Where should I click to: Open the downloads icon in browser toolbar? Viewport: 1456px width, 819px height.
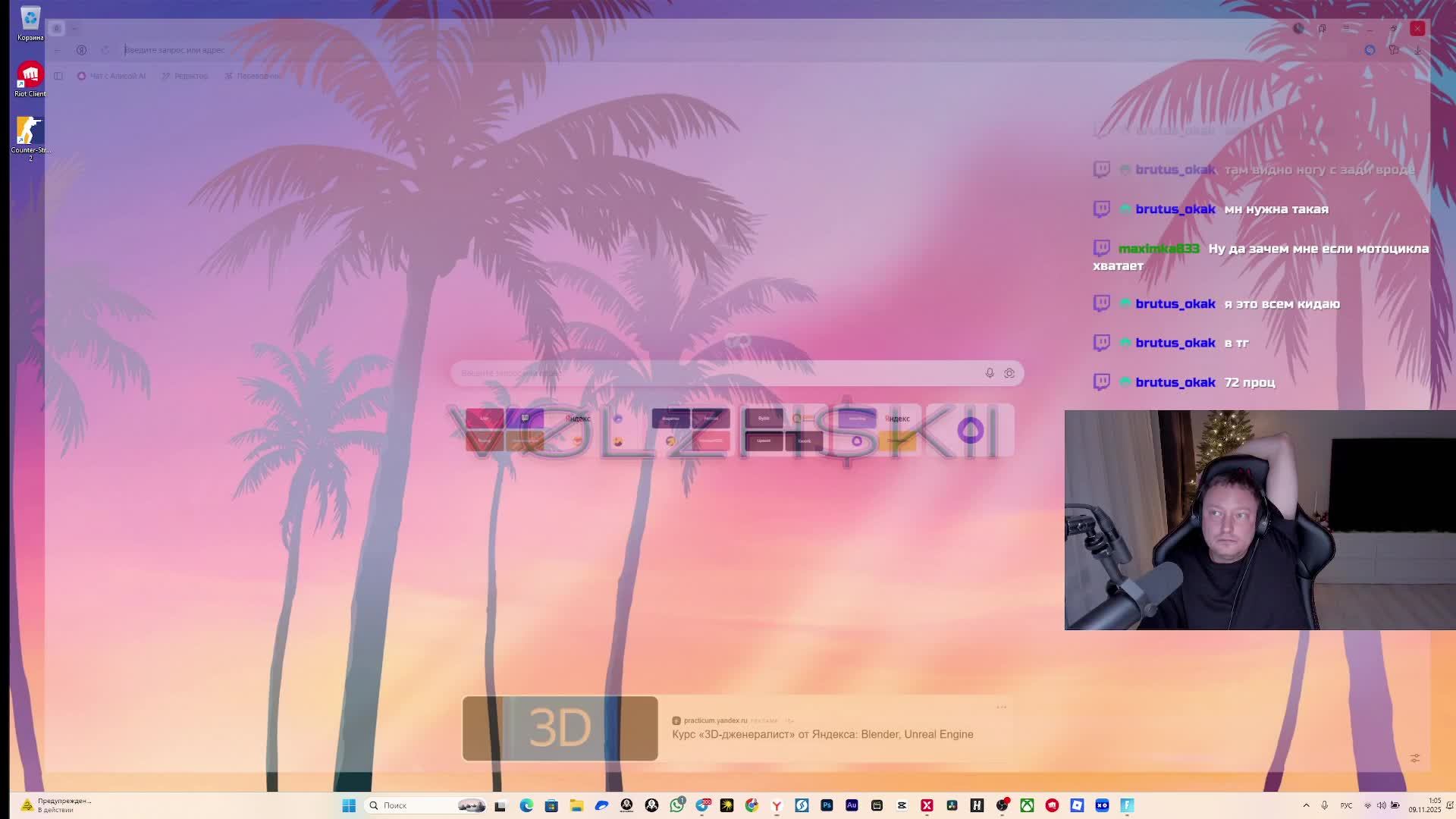coord(1417,50)
